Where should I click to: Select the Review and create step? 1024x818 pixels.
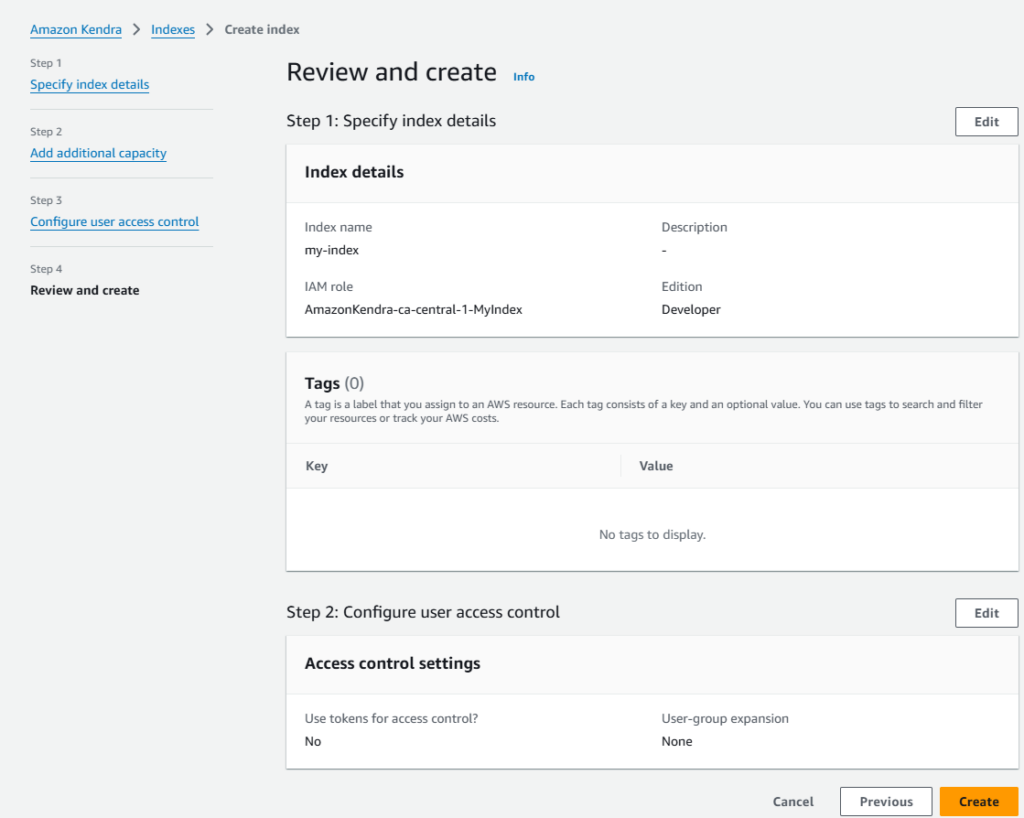[85, 291]
